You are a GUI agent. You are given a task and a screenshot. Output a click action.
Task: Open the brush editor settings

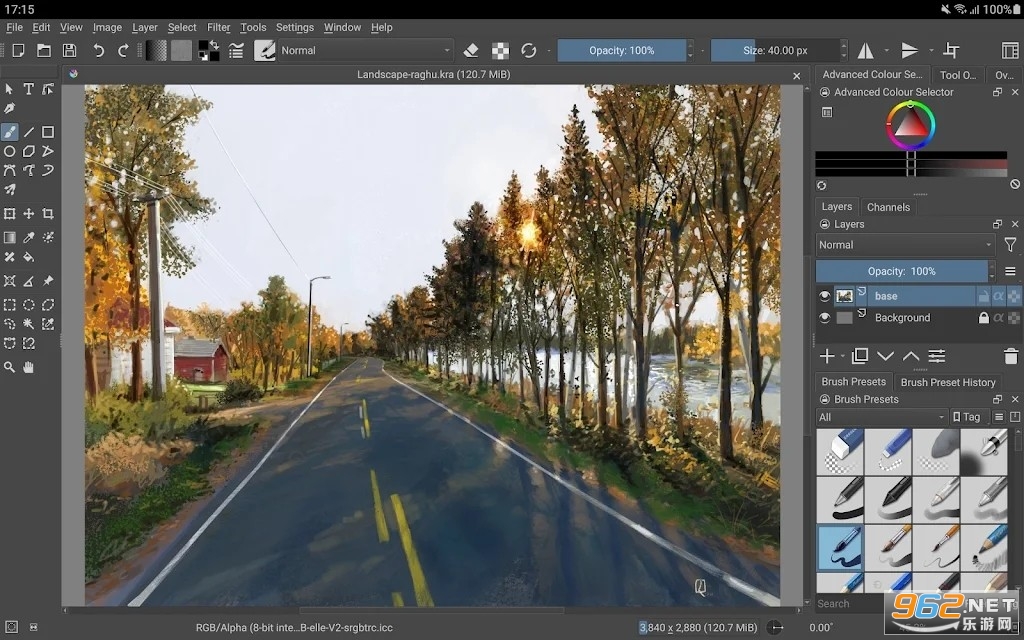236,50
